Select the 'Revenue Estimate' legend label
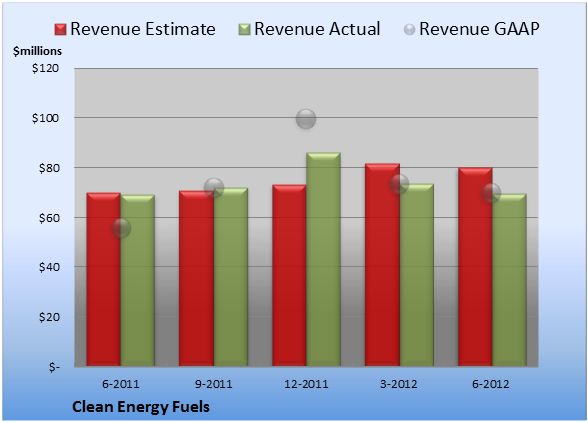Image resolution: width=588 pixels, height=422 pixels. [x=143, y=29]
